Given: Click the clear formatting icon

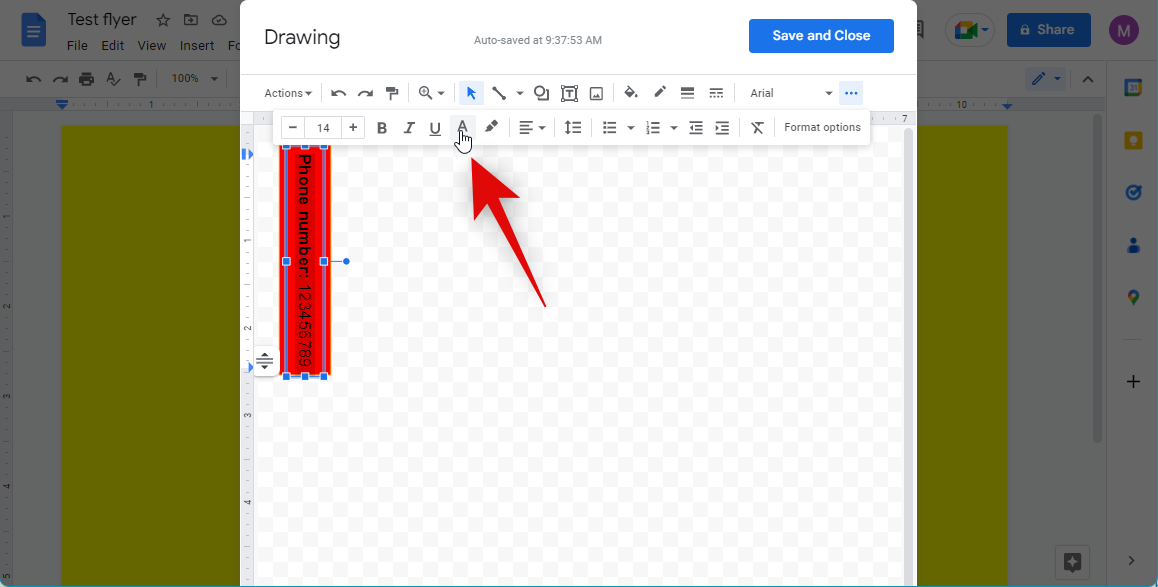Looking at the screenshot, I should pos(757,127).
